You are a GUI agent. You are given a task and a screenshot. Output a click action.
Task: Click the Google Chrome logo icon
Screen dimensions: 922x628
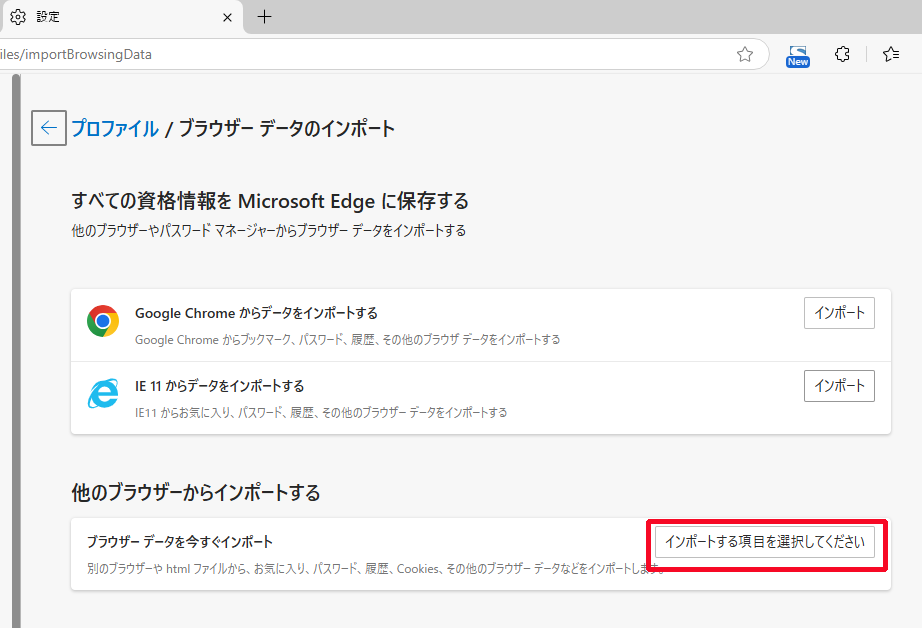coord(103,321)
